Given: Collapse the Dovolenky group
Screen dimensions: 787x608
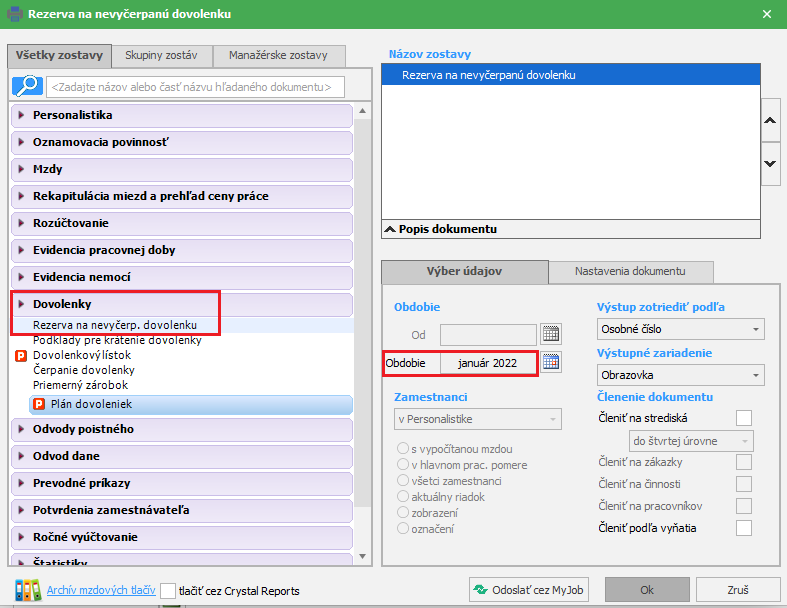Looking at the screenshot, I should (x=182, y=305).
